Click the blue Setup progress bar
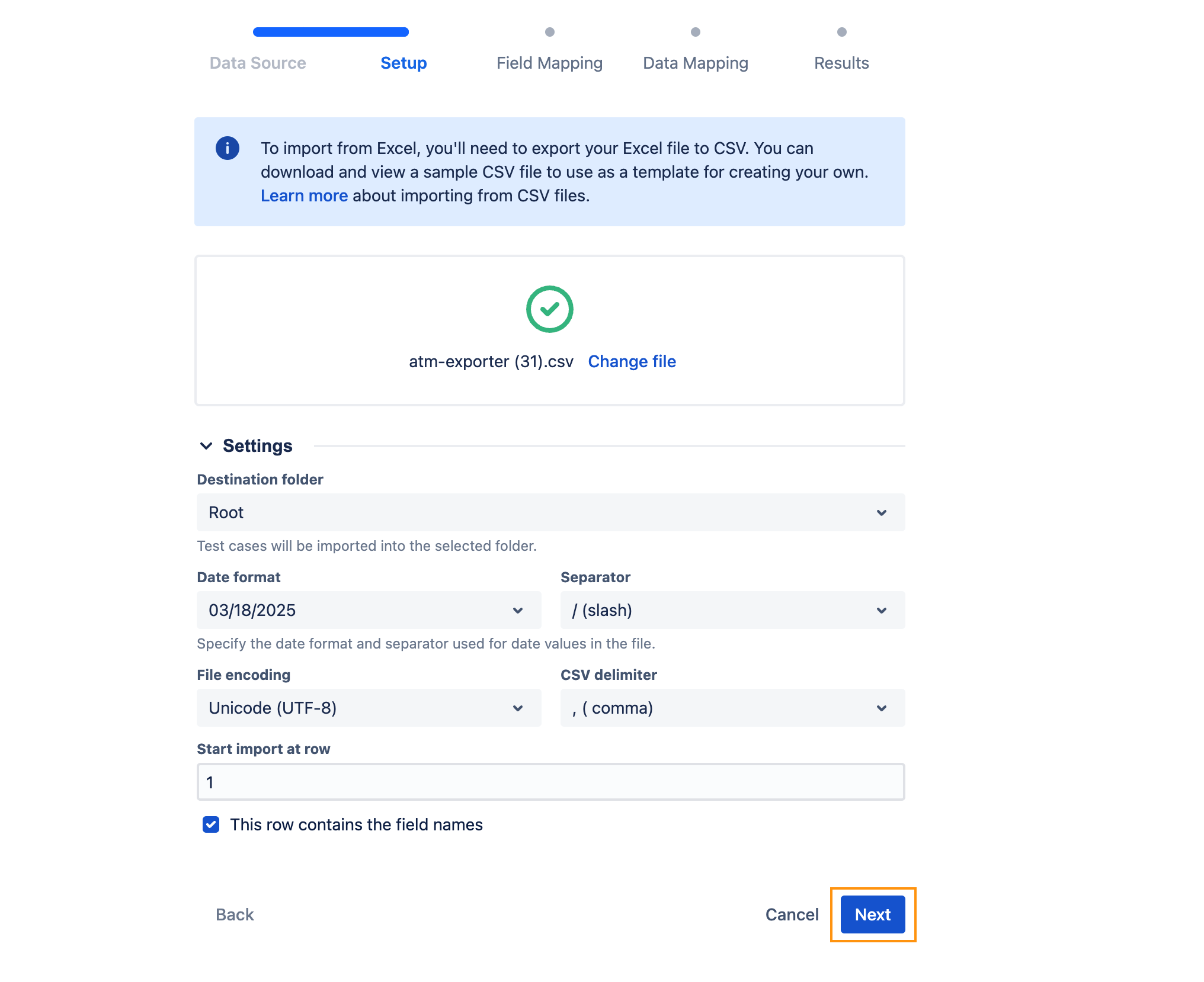 [331, 32]
